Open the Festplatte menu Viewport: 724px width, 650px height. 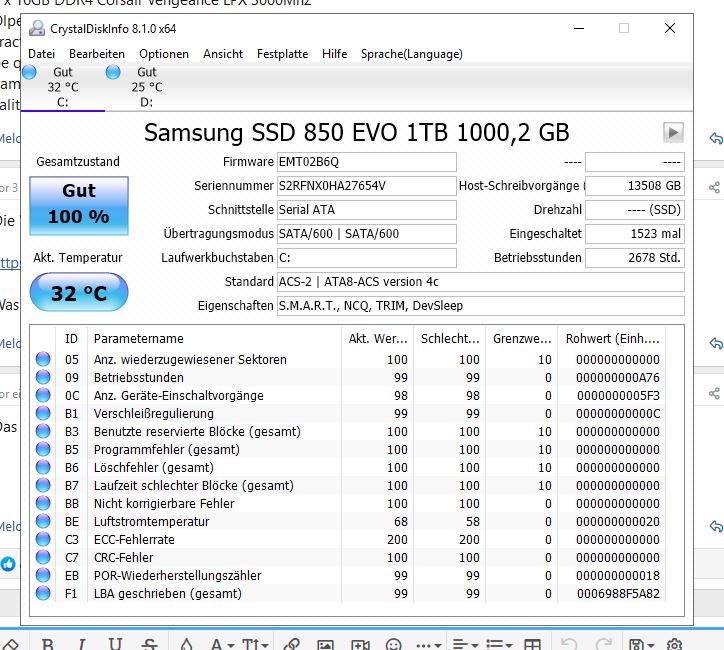pyautogui.click(x=283, y=54)
